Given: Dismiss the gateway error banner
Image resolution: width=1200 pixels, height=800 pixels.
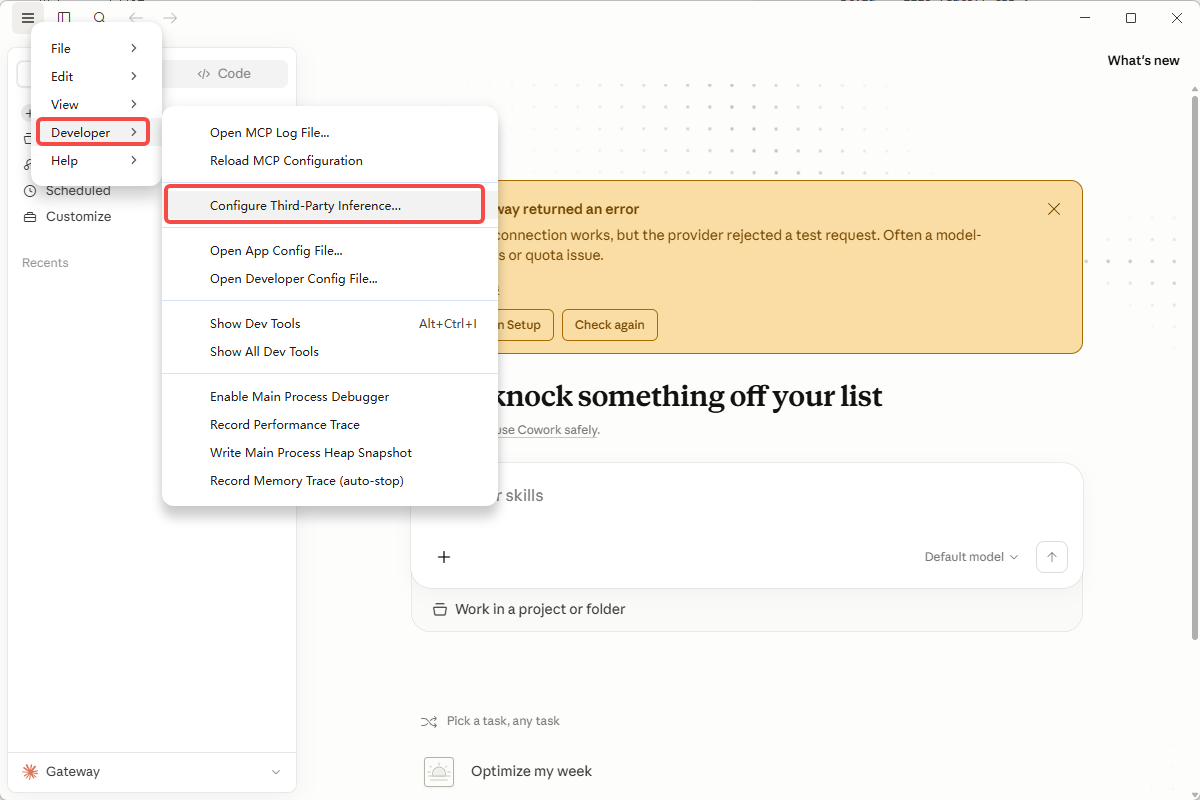Looking at the screenshot, I should click(x=1054, y=209).
